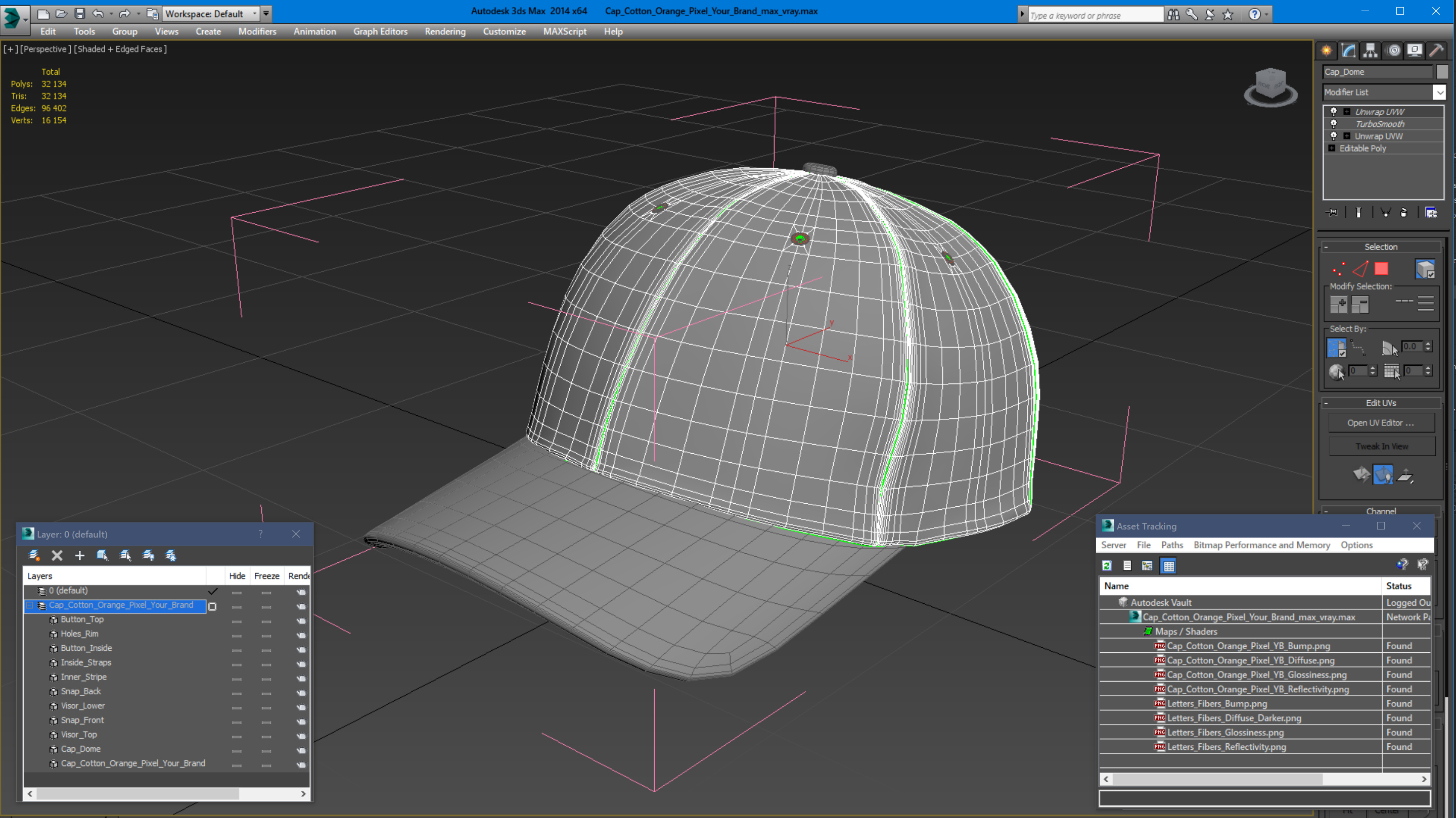Expand the Cap_Cotton_Orange_Pixel_Your_Brand layer group
The image size is (1456, 818).
(x=31, y=605)
